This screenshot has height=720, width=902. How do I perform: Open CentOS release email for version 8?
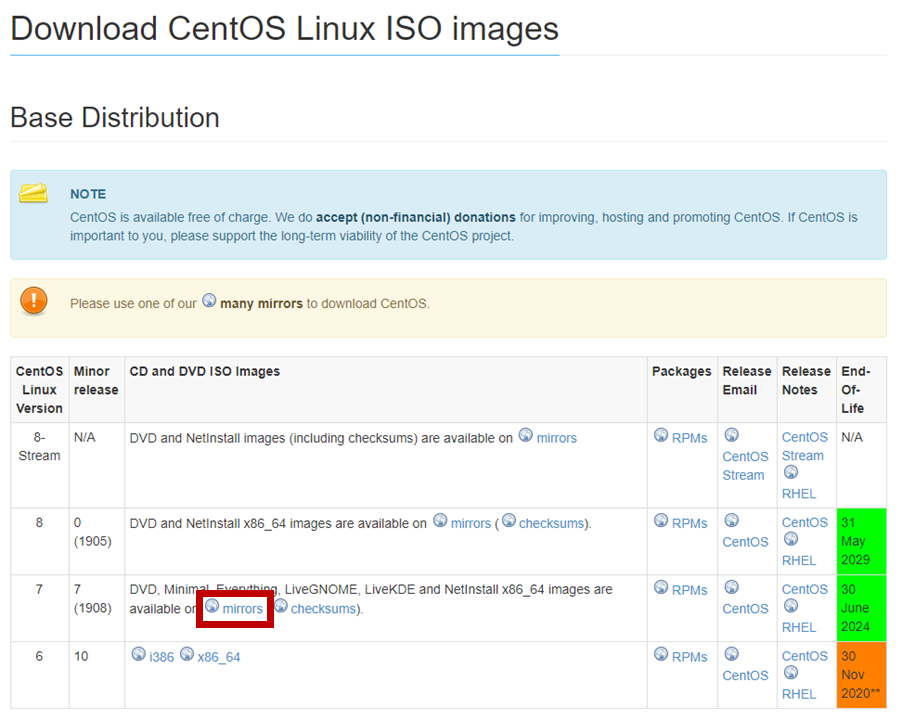tap(745, 542)
